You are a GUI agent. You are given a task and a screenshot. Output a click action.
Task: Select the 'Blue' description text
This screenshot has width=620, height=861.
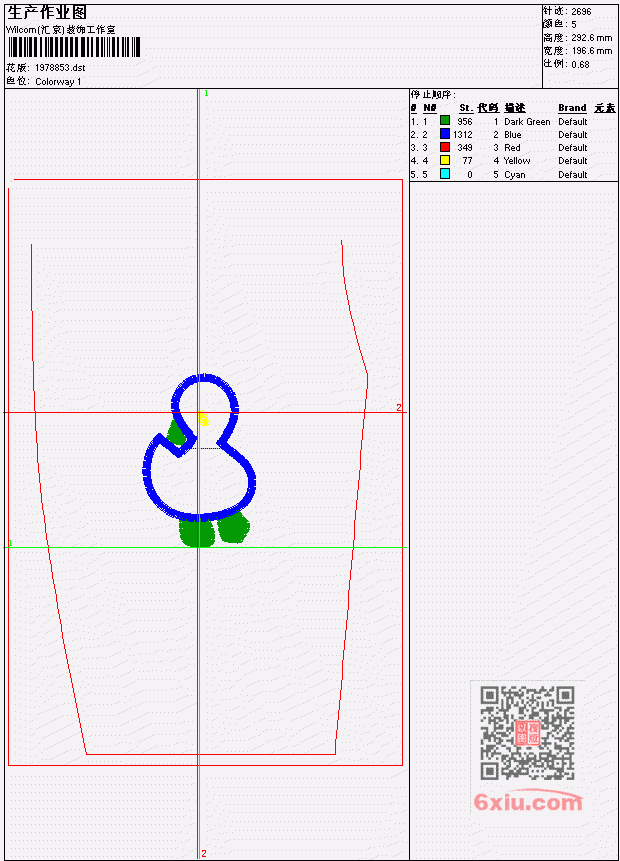(x=513, y=135)
